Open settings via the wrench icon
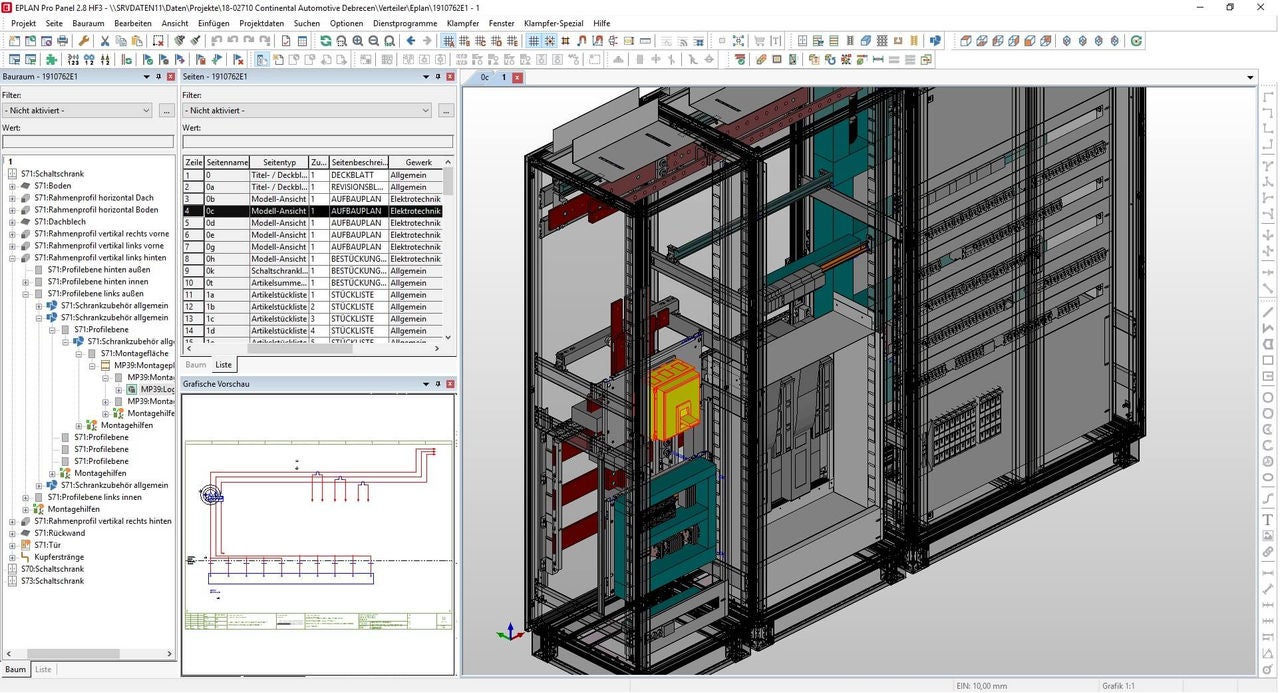Viewport: 1280px width, 693px height. point(85,41)
